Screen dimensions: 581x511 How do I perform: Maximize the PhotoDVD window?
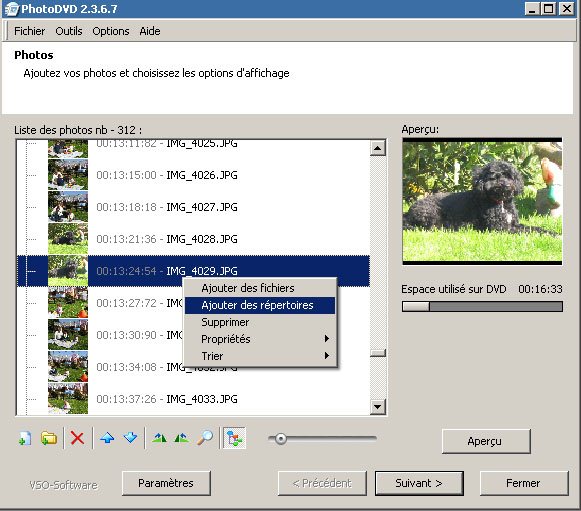[x=549, y=9]
